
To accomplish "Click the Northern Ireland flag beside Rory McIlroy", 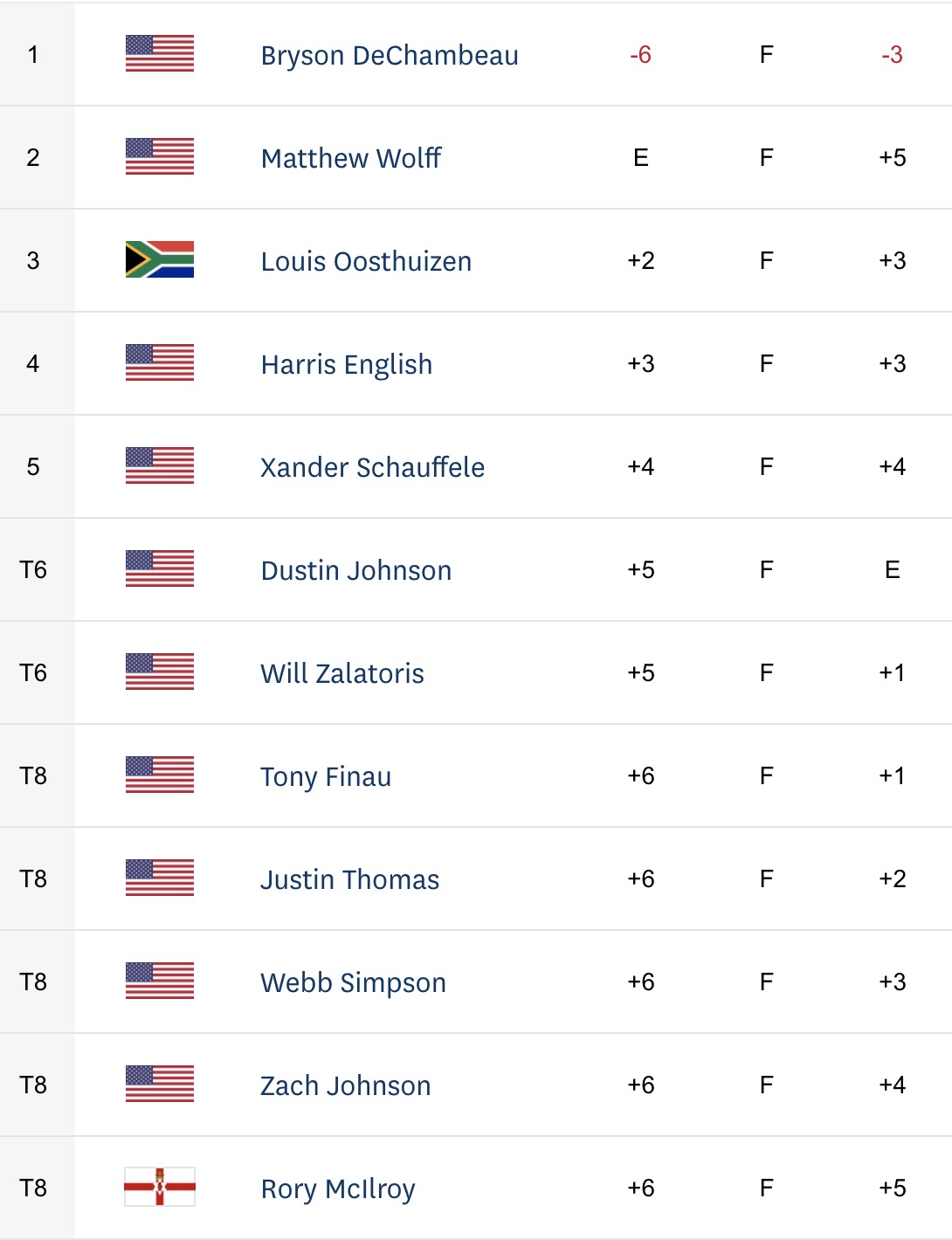I will [160, 1187].
